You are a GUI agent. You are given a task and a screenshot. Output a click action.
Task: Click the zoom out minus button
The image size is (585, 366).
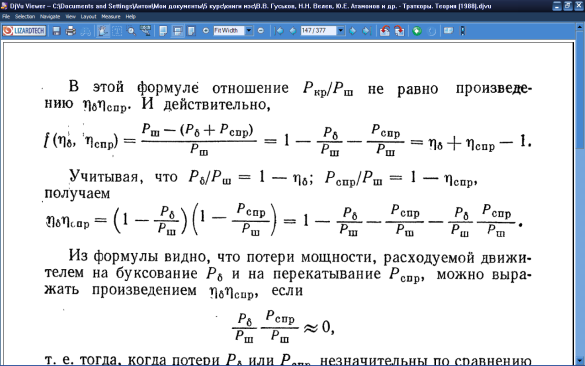[261, 31]
